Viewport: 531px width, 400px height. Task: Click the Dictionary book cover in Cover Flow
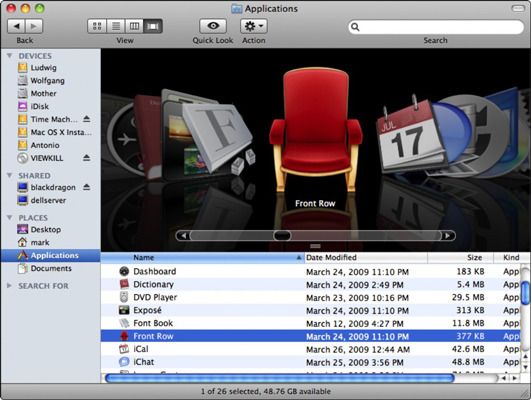147,135
